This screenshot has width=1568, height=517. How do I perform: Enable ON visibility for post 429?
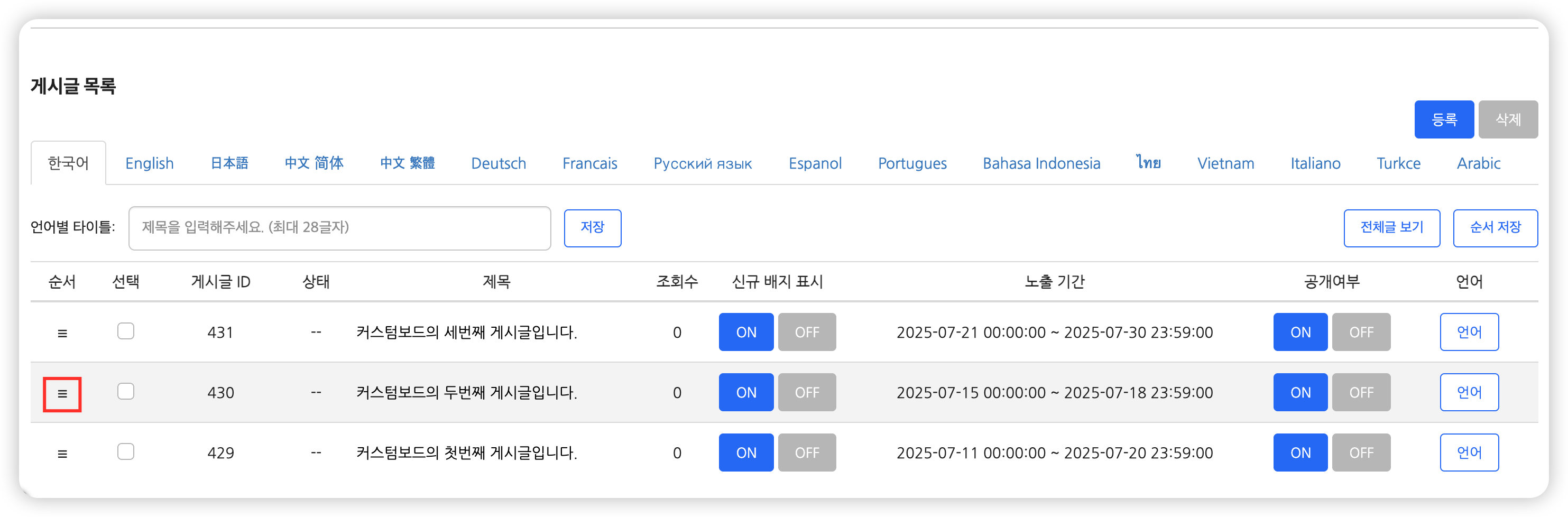click(x=1299, y=453)
